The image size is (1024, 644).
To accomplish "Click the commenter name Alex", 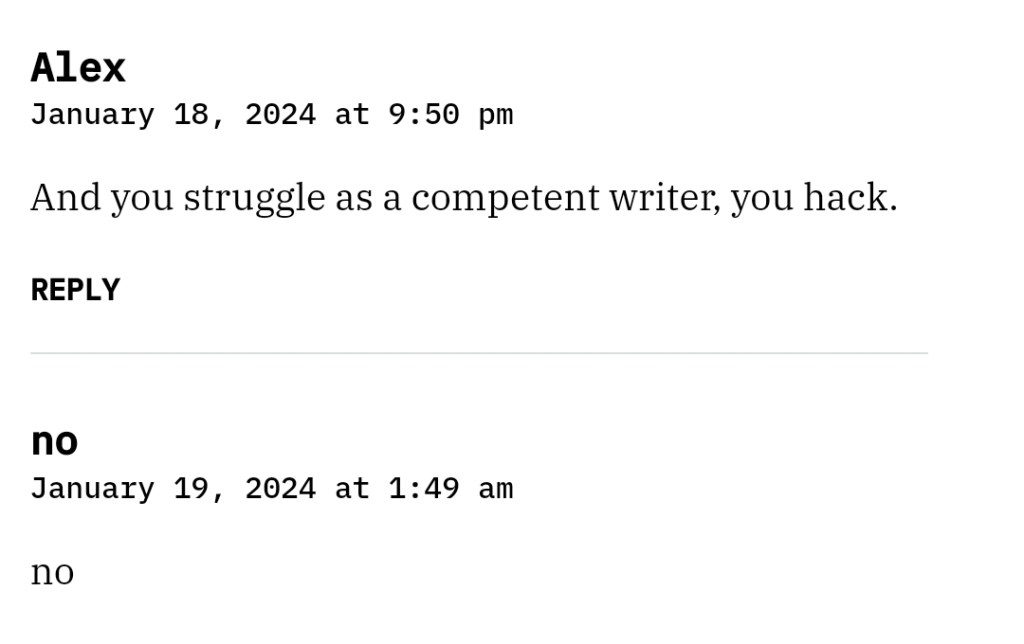I will pos(78,68).
